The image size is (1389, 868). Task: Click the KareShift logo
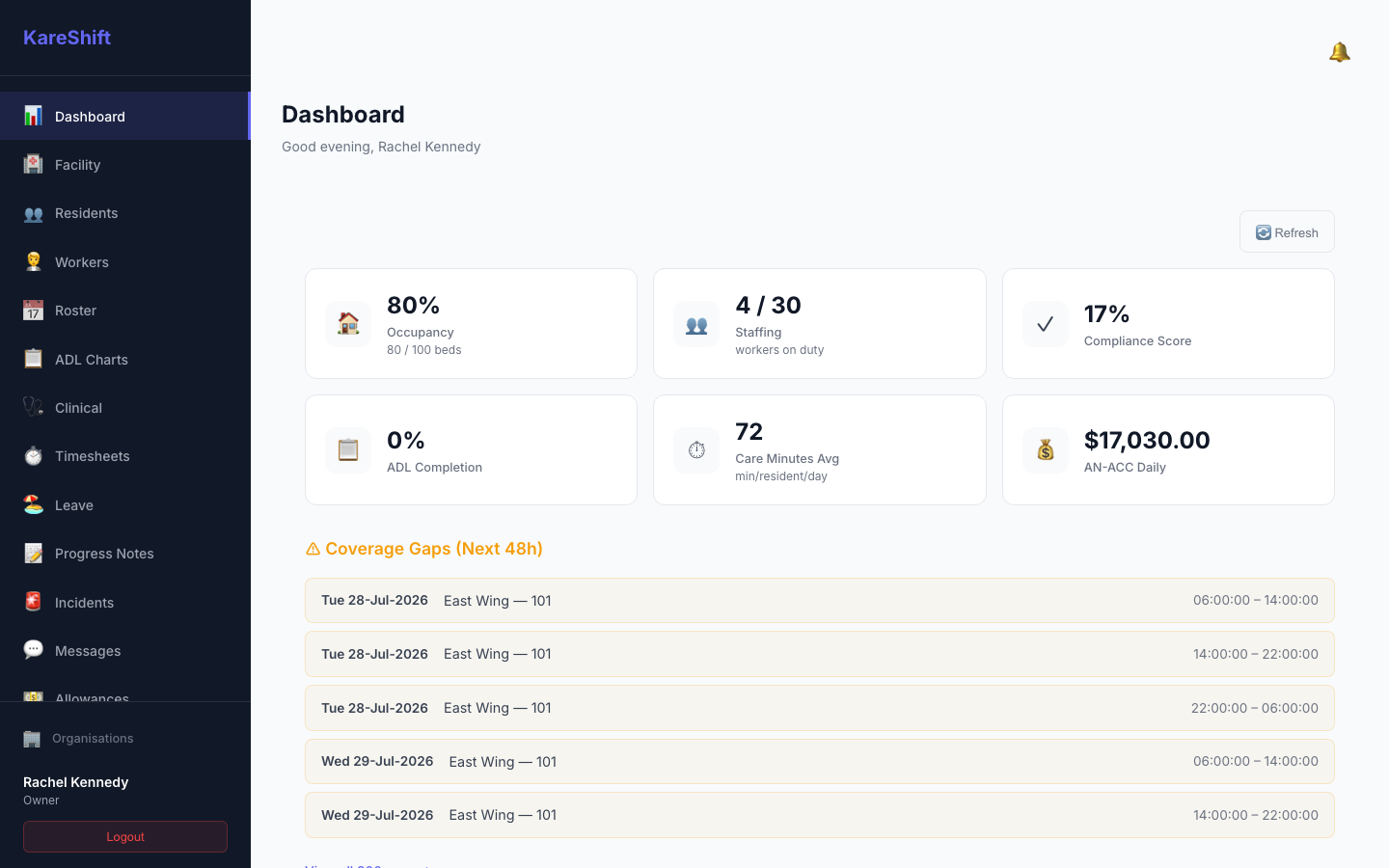tap(67, 38)
